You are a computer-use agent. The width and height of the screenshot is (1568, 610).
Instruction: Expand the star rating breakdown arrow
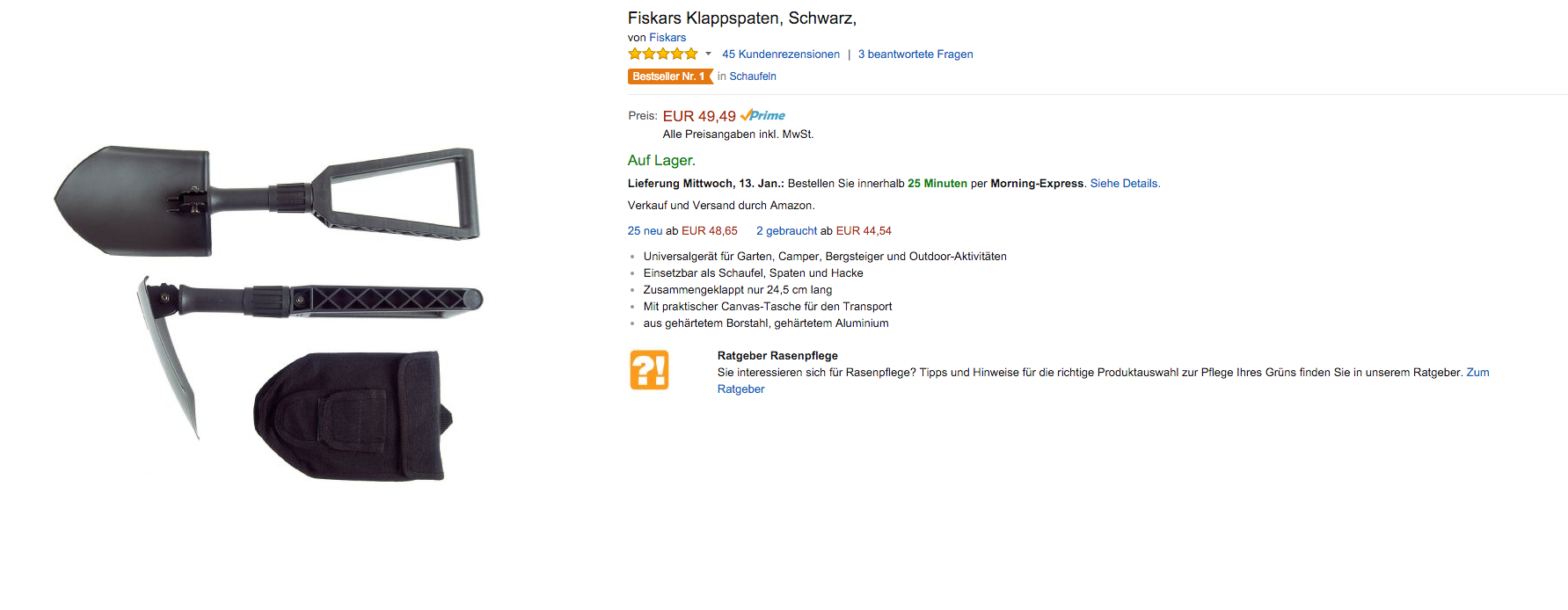[x=708, y=54]
